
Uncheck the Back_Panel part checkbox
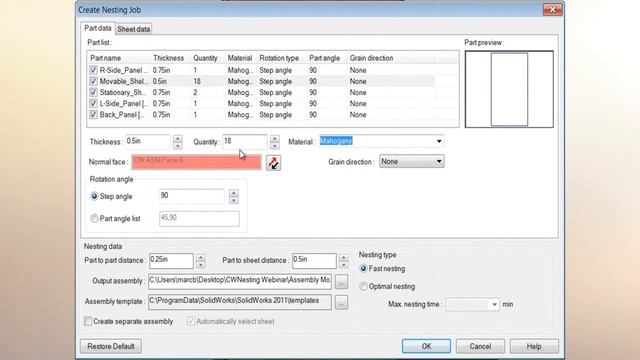tap(93, 115)
